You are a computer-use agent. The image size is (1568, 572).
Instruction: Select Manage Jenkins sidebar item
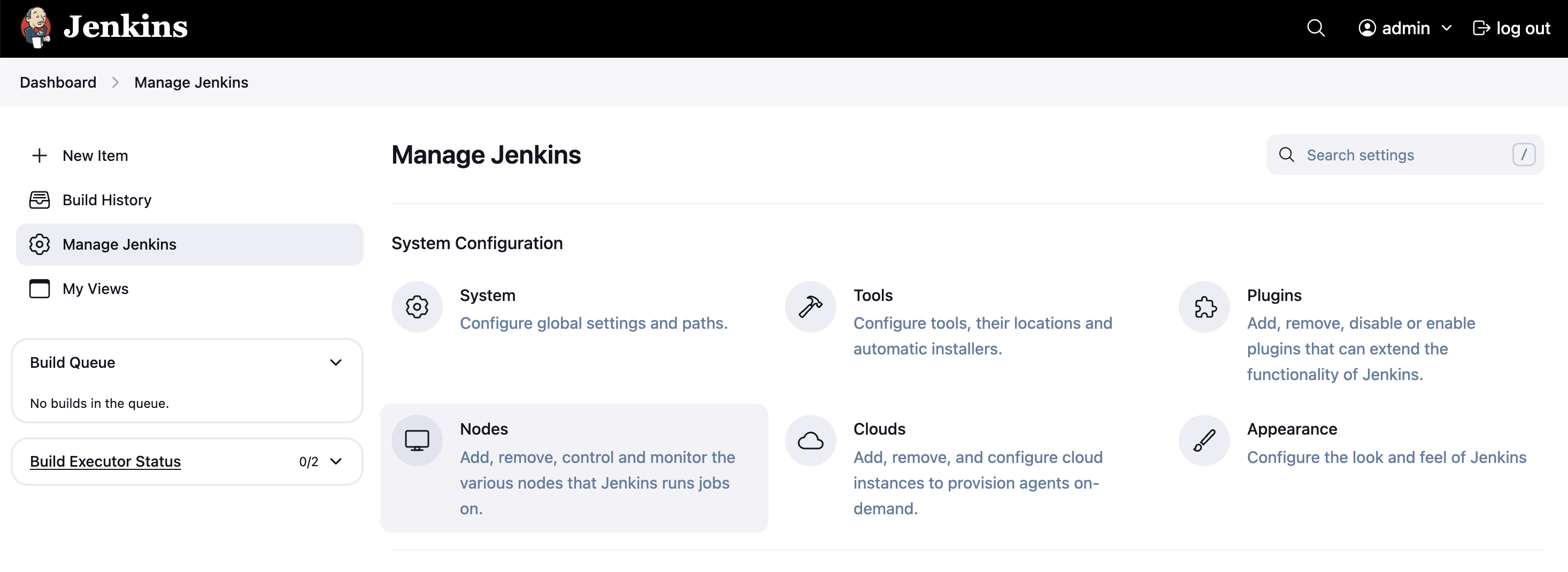(189, 245)
